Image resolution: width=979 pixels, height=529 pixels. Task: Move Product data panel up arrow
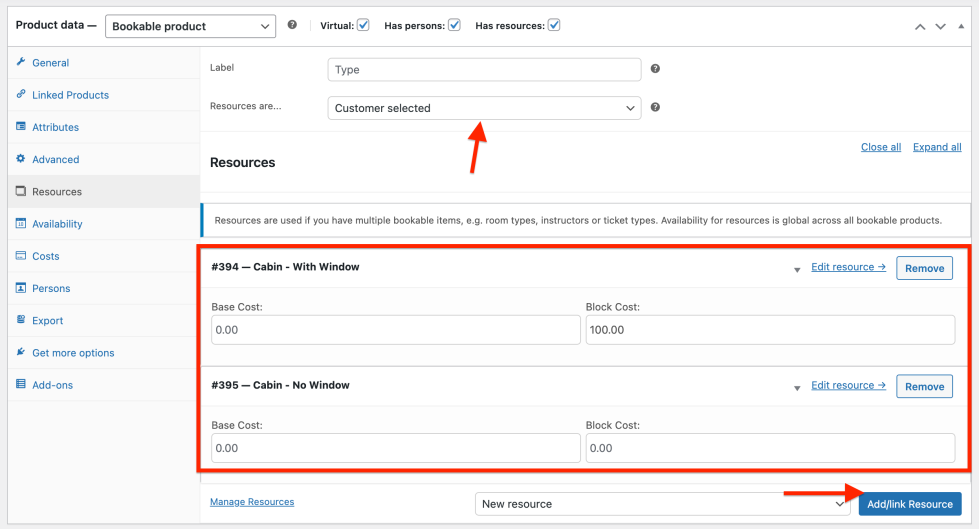(920, 26)
